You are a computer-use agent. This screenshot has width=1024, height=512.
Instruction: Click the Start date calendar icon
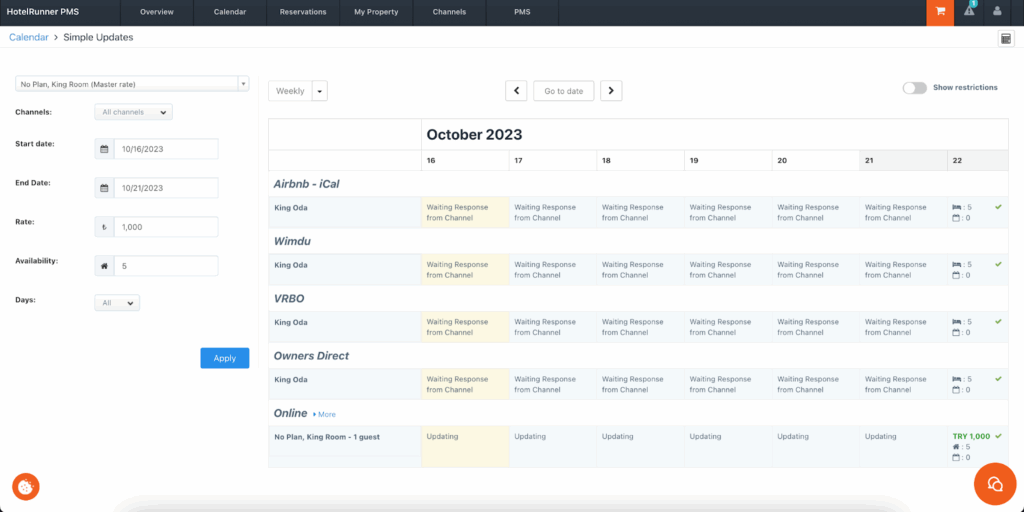[x=104, y=149]
